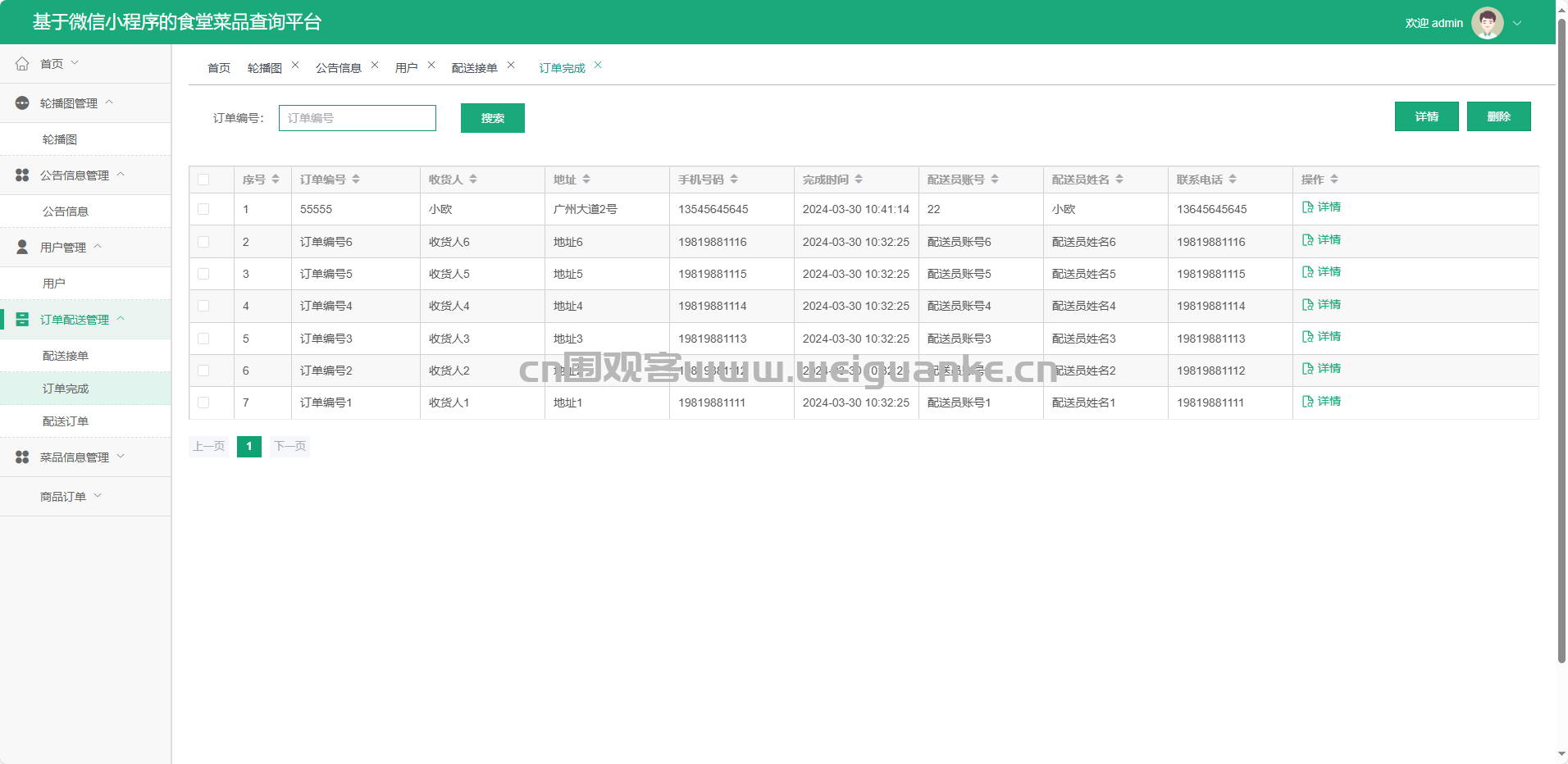Viewport: 1568px width, 764px height.
Task: Click the admin avatar picture
Action: pyautogui.click(x=1487, y=23)
